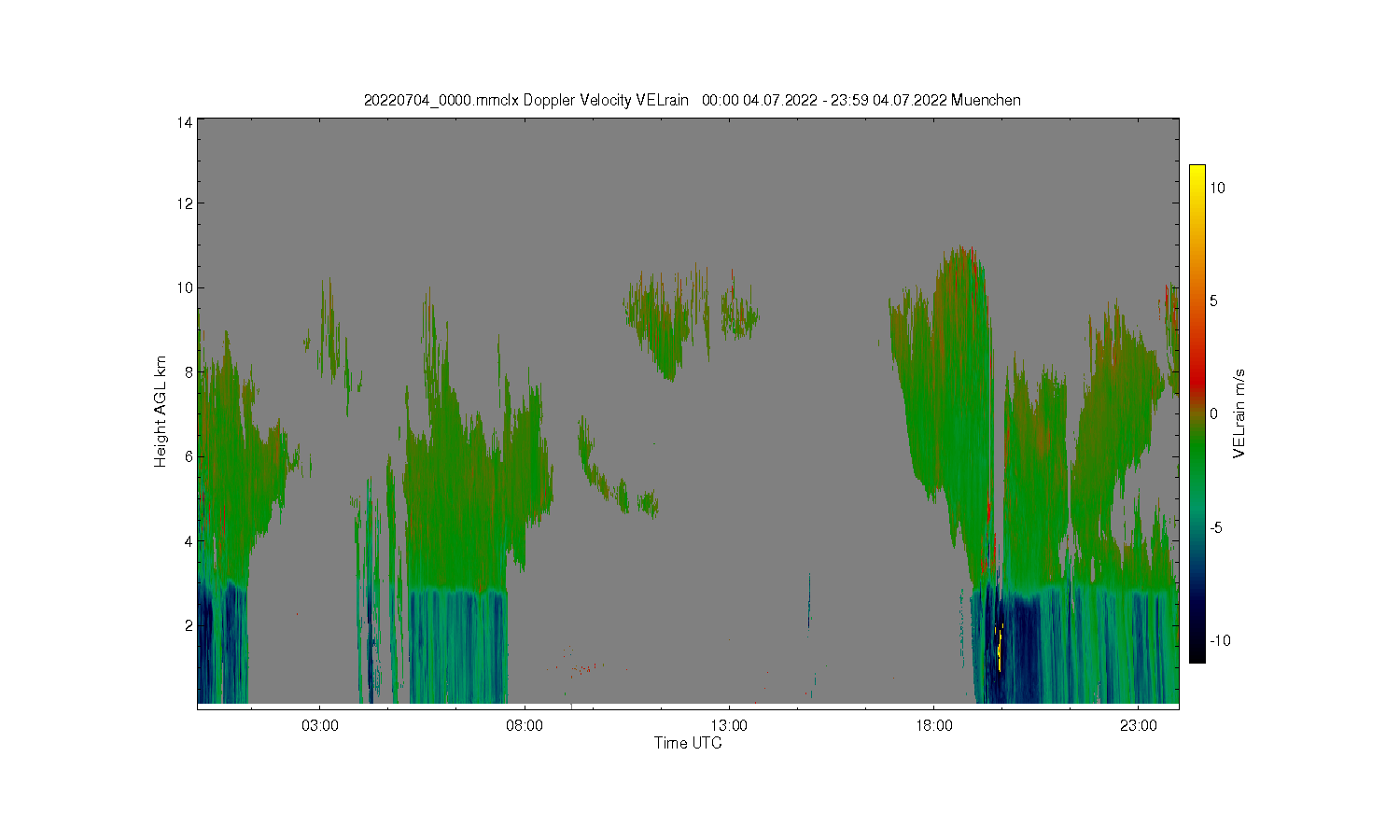1400x840 pixels.
Task: Click the colorbar tick label 5
Action: click(1214, 301)
